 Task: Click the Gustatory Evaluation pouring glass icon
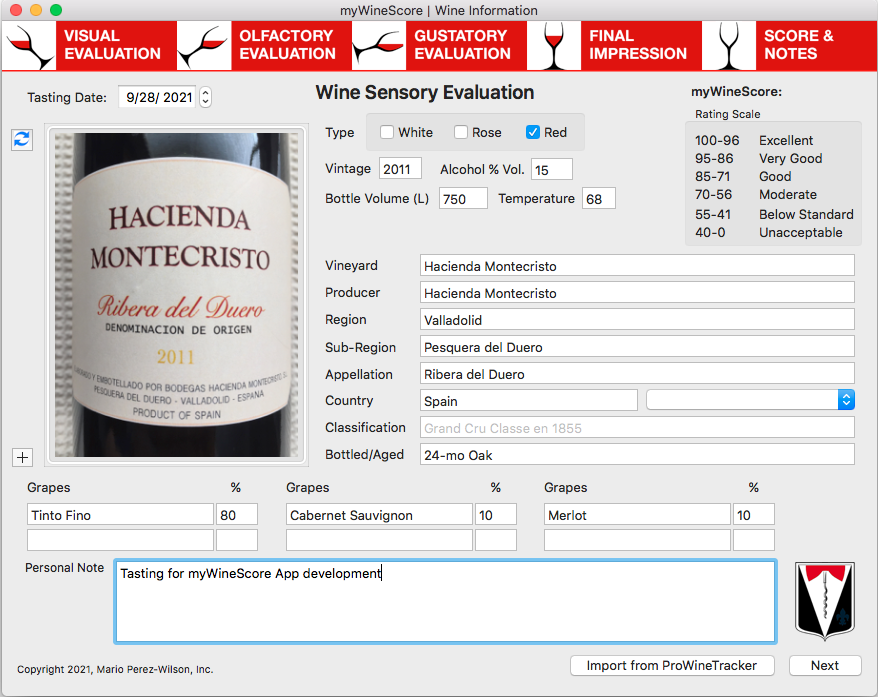click(378, 45)
